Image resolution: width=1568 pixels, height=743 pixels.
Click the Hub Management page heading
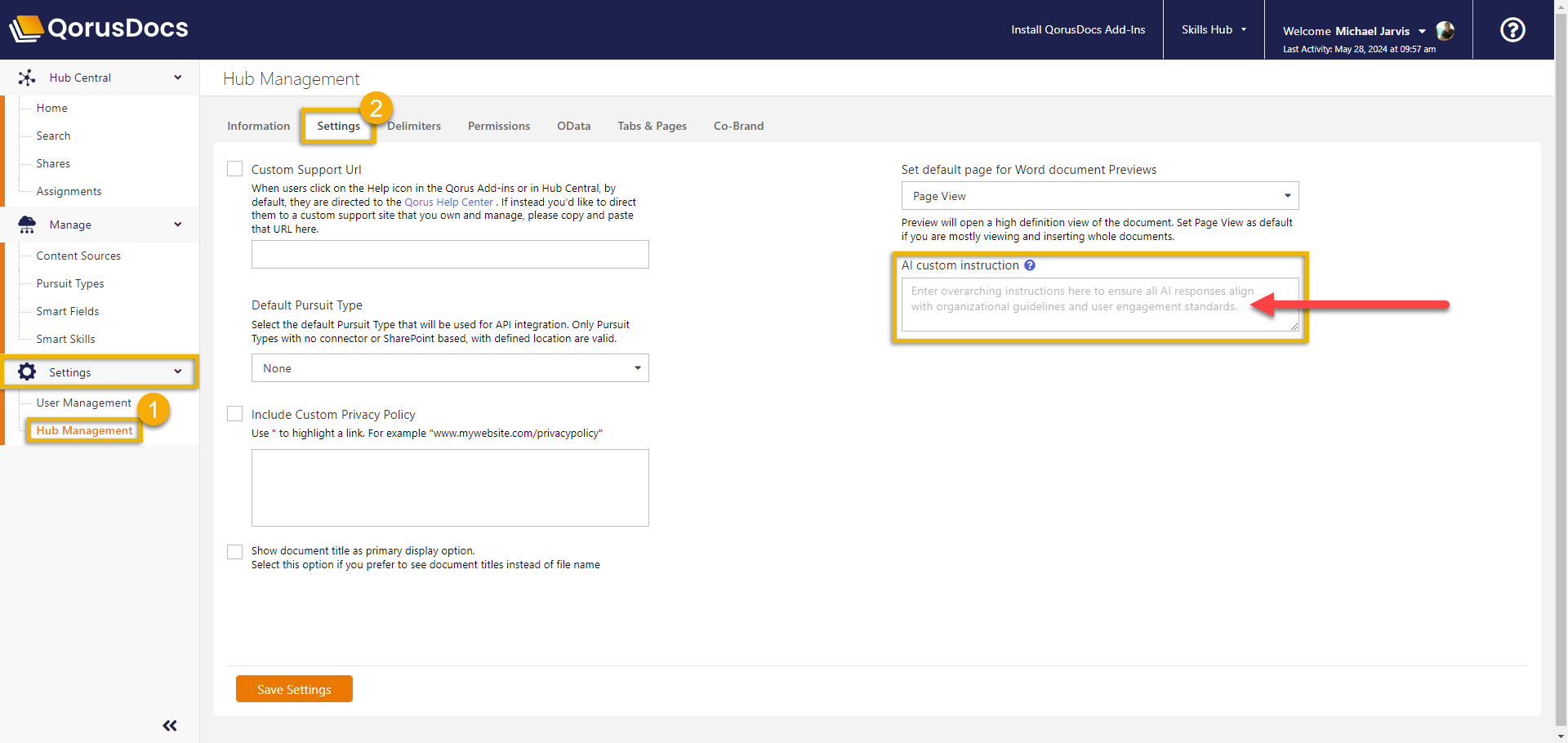point(291,78)
